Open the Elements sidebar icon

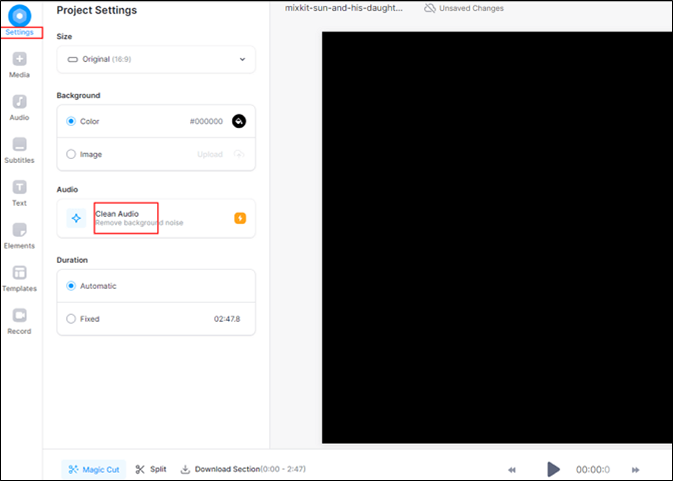click(x=19, y=230)
